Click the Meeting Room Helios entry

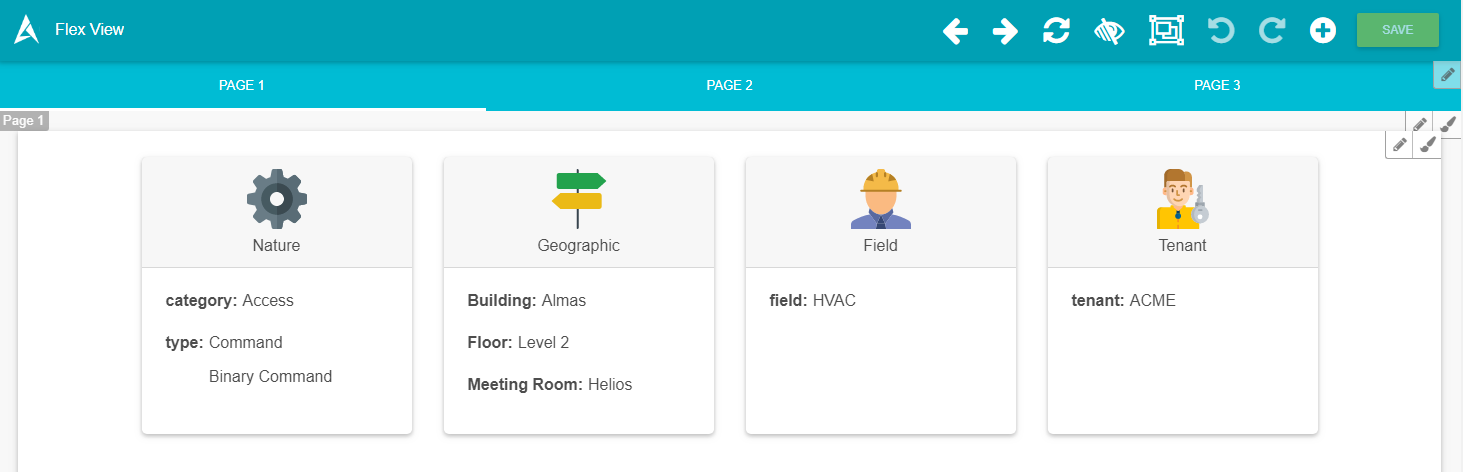click(x=549, y=384)
